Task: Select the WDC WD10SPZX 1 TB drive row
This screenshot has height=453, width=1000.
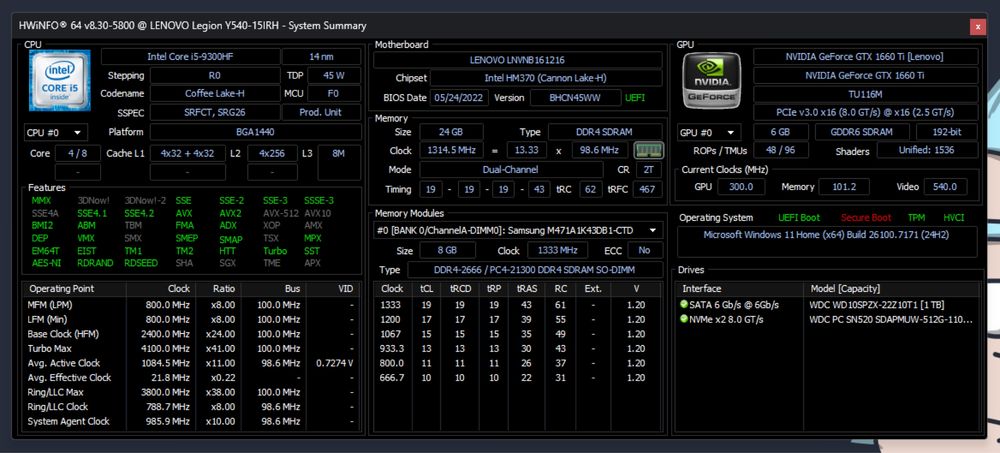Action: 827,305
